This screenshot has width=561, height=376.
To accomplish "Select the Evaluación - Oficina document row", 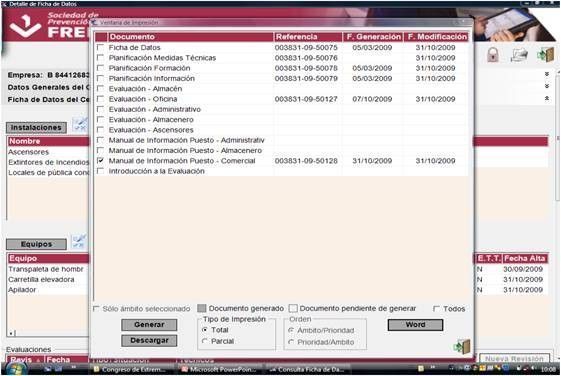I will pyautogui.click(x=281, y=99).
